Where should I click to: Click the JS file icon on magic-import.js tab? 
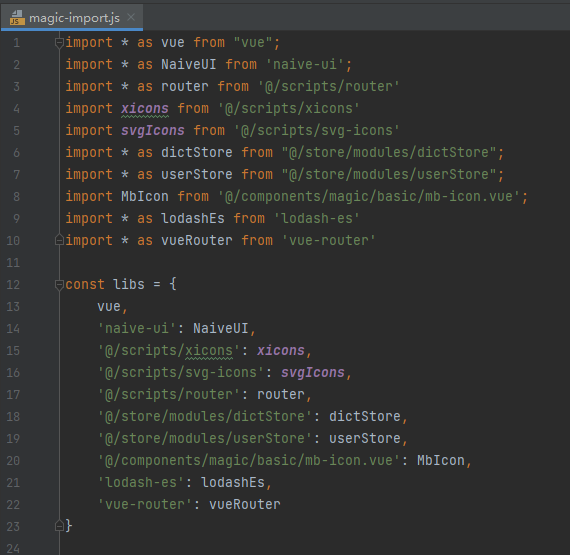17,18
